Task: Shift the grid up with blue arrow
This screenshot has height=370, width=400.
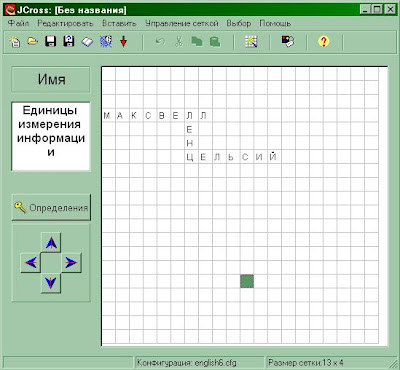Action: click(x=51, y=243)
